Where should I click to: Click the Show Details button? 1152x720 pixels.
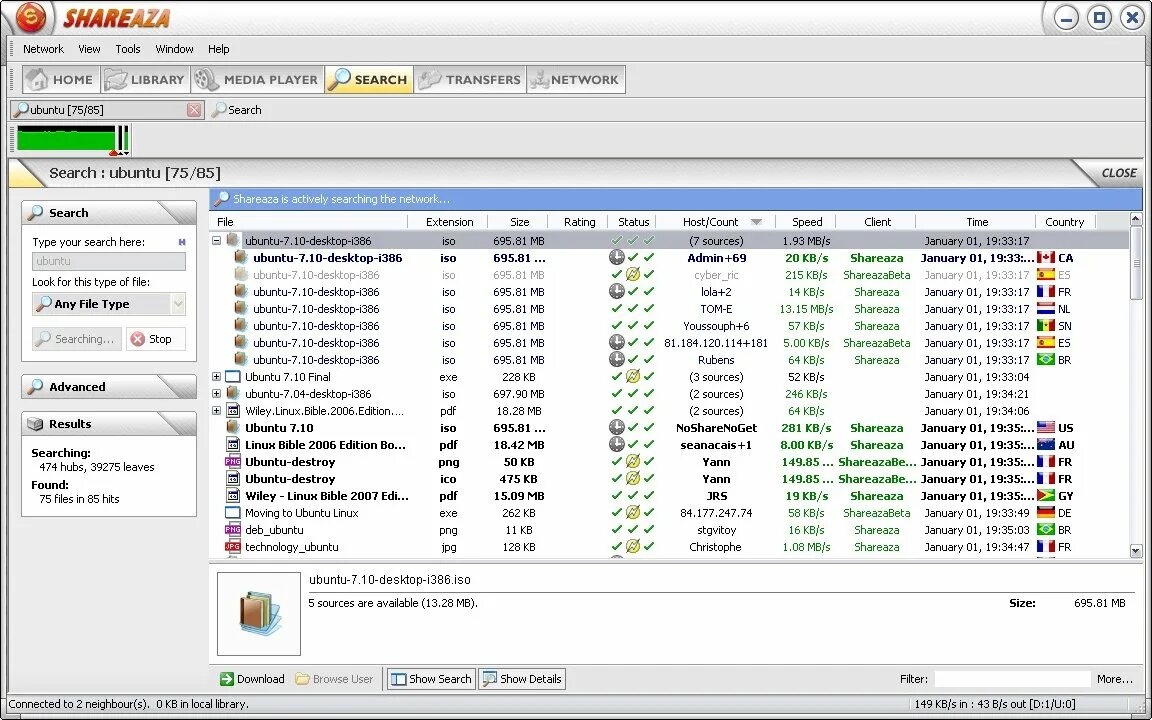pos(522,679)
